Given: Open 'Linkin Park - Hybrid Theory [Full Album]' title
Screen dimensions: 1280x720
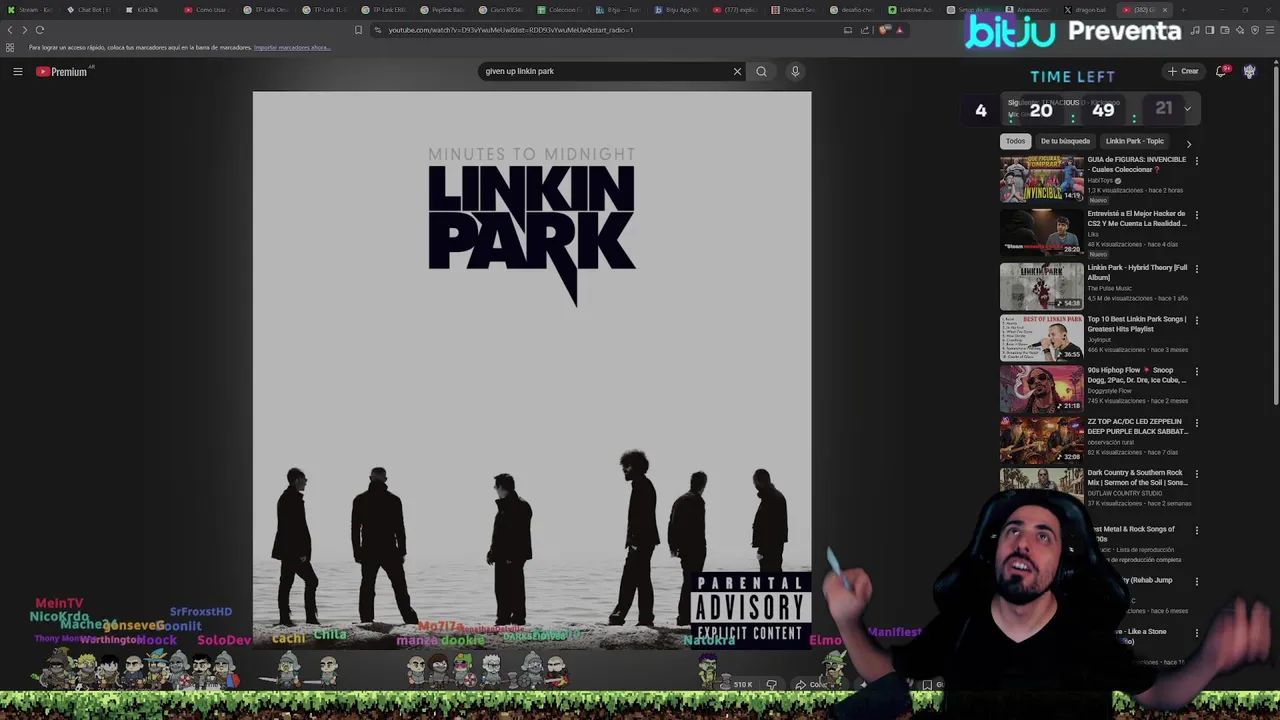Looking at the screenshot, I should click(x=1137, y=272).
